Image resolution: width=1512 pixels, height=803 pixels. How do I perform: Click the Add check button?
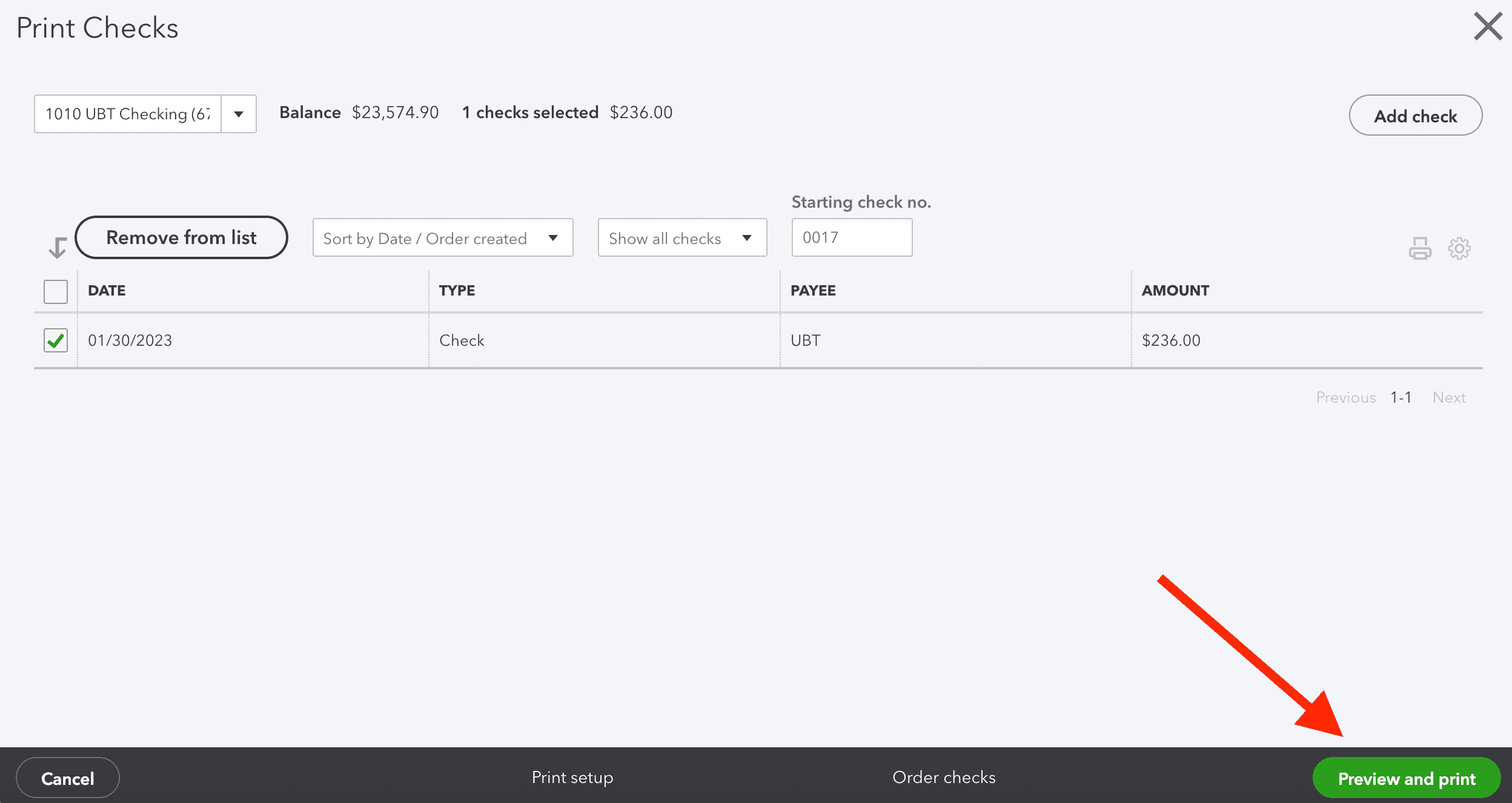(1415, 115)
